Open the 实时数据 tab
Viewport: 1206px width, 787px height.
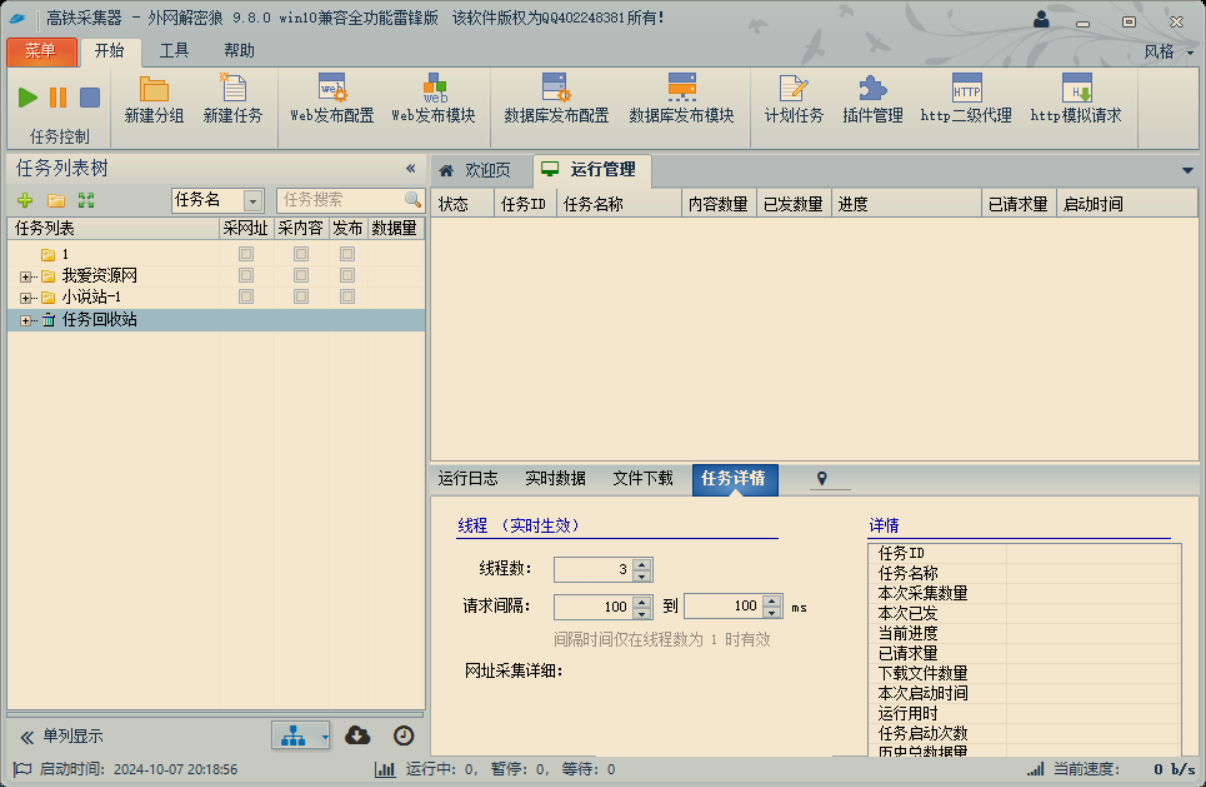[x=556, y=478]
